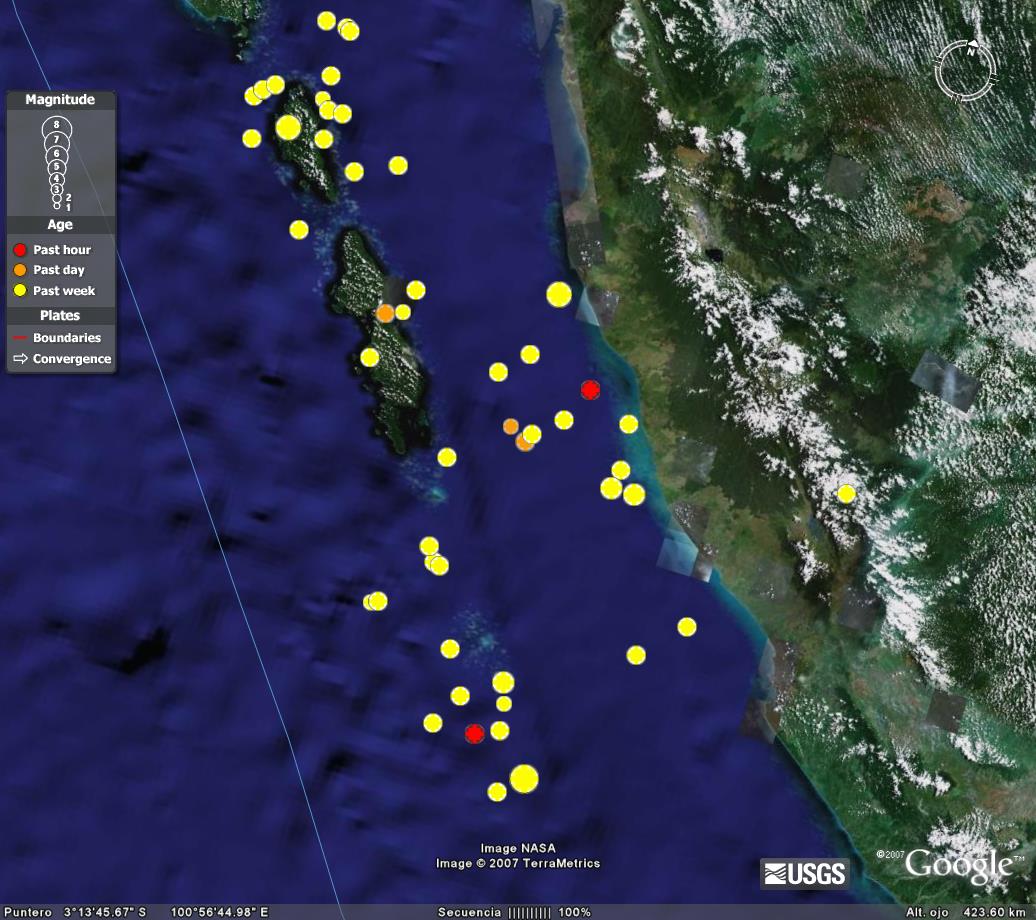1036x920 pixels.
Task: Click the Boundaries legend label
Action: click(x=66, y=338)
